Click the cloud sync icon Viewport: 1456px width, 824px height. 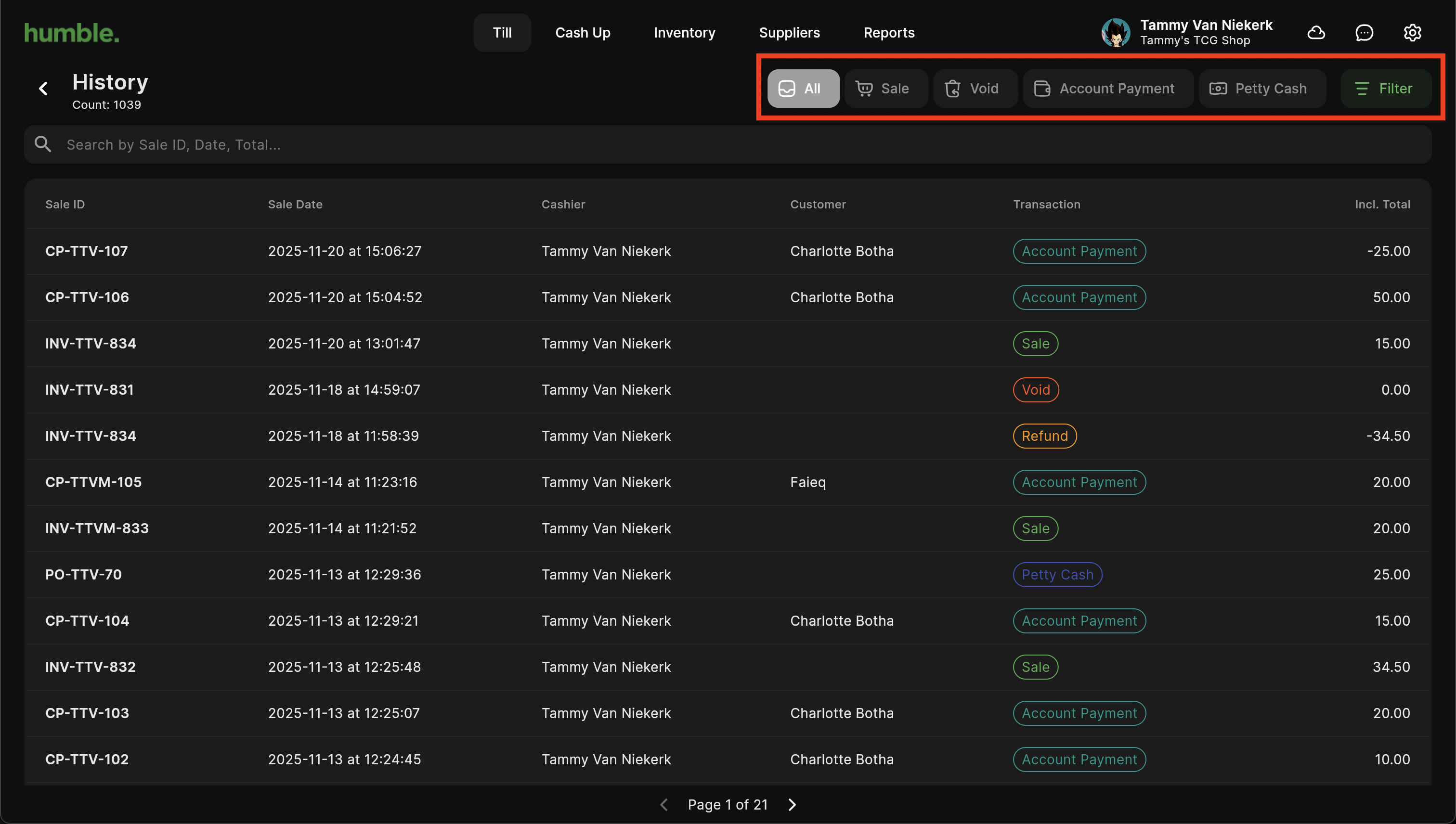tap(1315, 33)
